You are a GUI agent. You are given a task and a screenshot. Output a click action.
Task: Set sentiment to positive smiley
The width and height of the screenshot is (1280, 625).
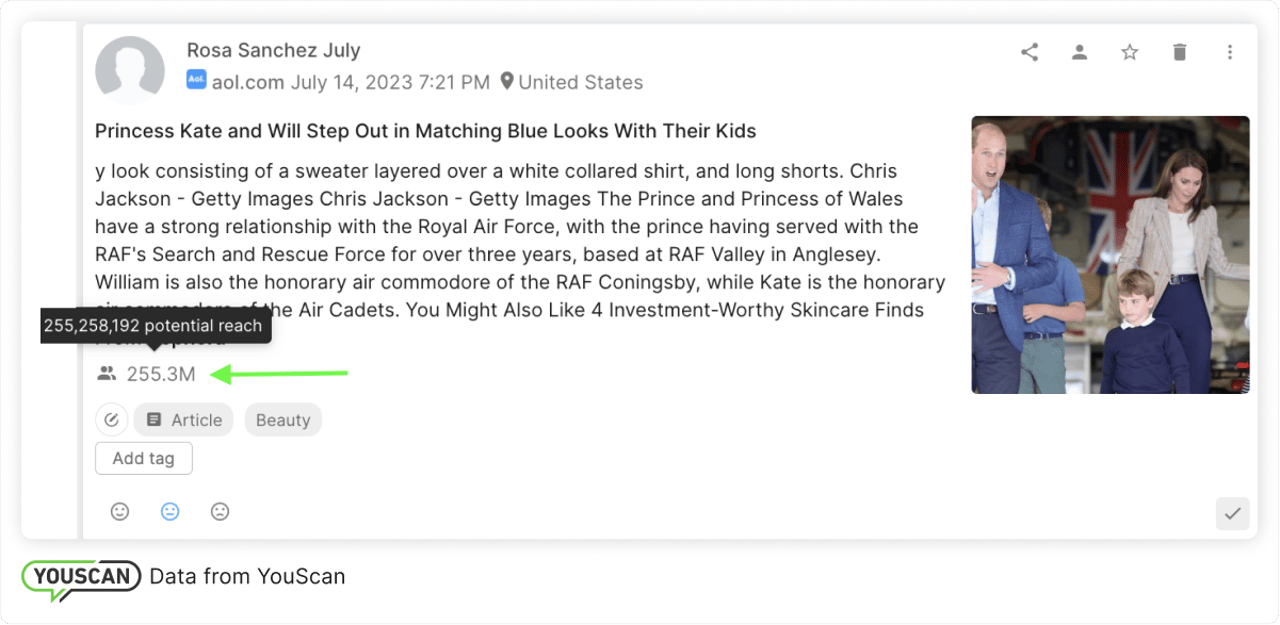pos(120,512)
